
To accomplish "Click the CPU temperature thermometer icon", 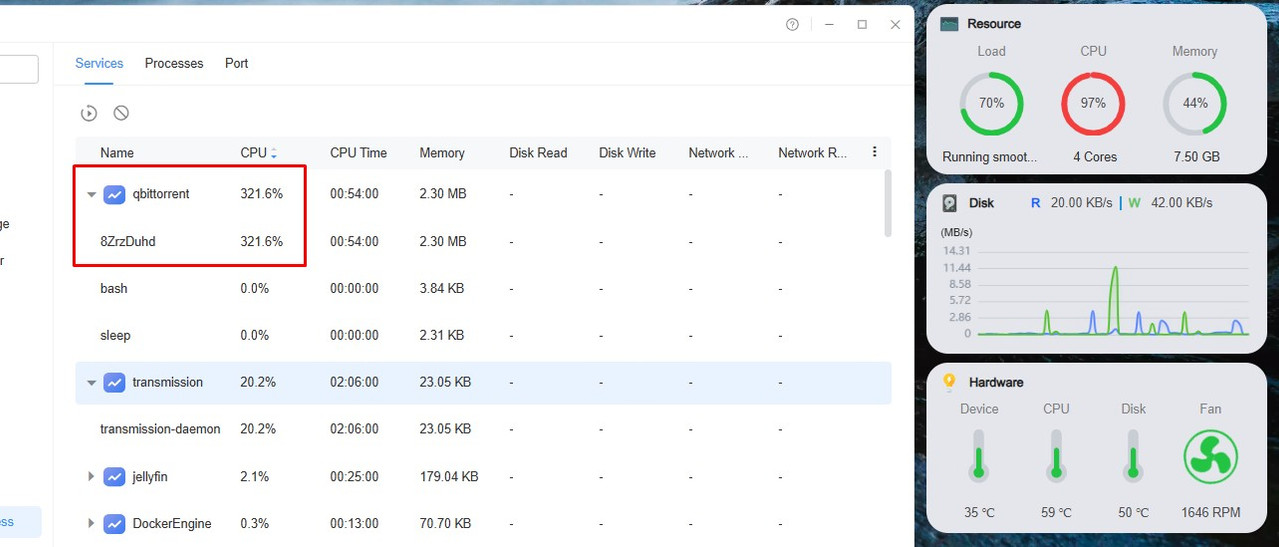I will 1056,457.
